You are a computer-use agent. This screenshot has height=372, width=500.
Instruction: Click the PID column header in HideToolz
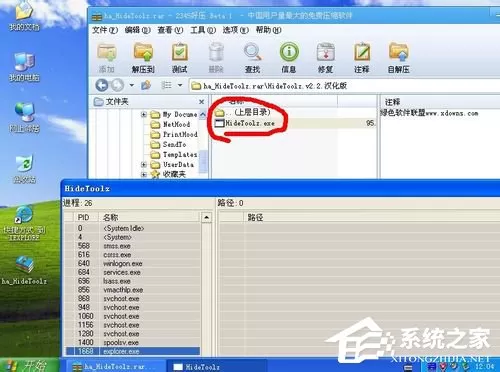point(86,218)
